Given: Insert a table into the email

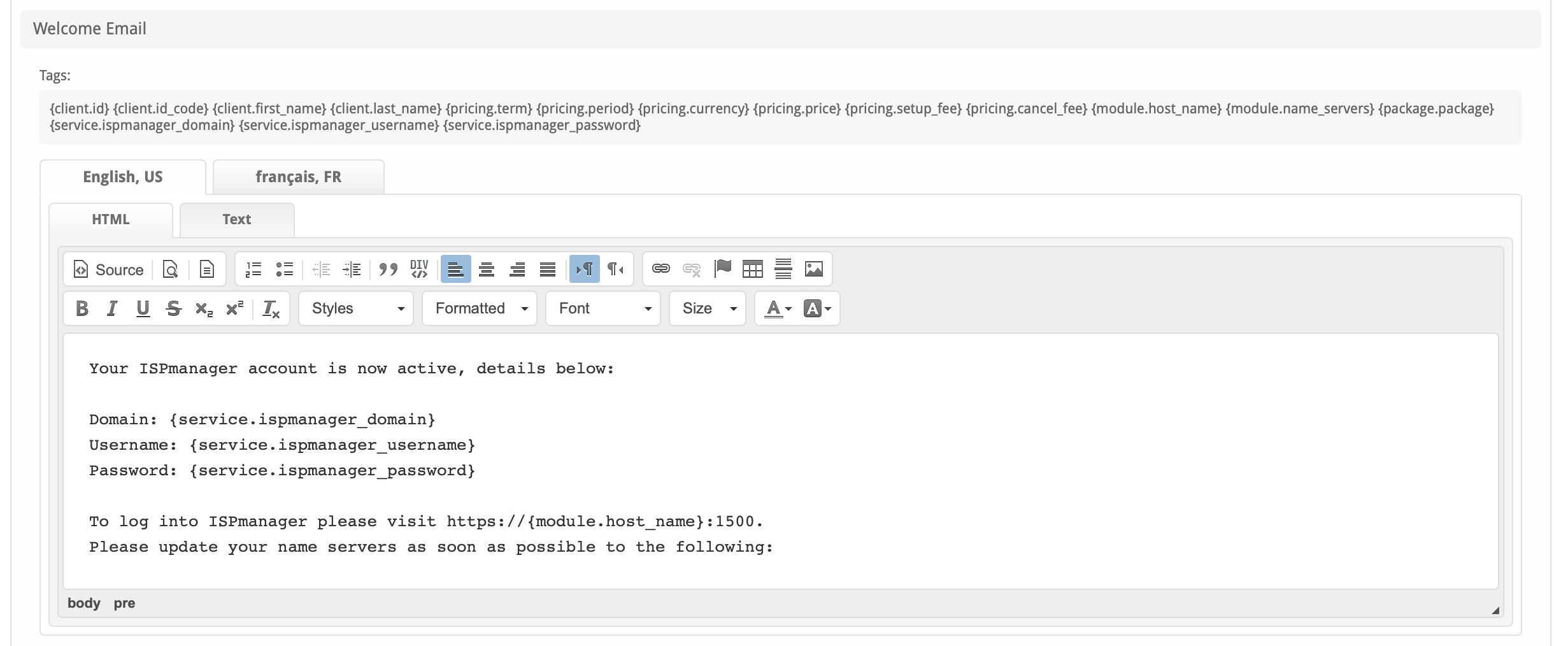Looking at the screenshot, I should point(752,269).
